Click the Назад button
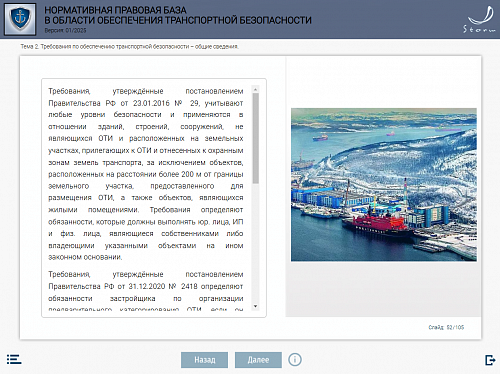This screenshot has width=500, height=374. pos(205,360)
